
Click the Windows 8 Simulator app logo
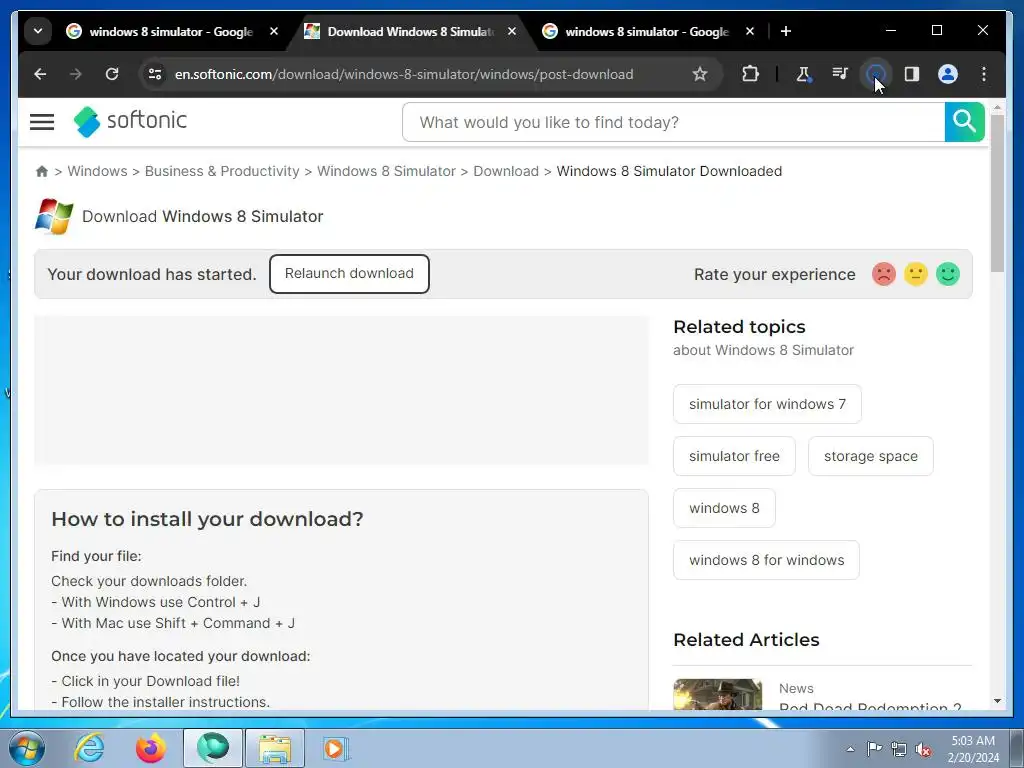54,216
